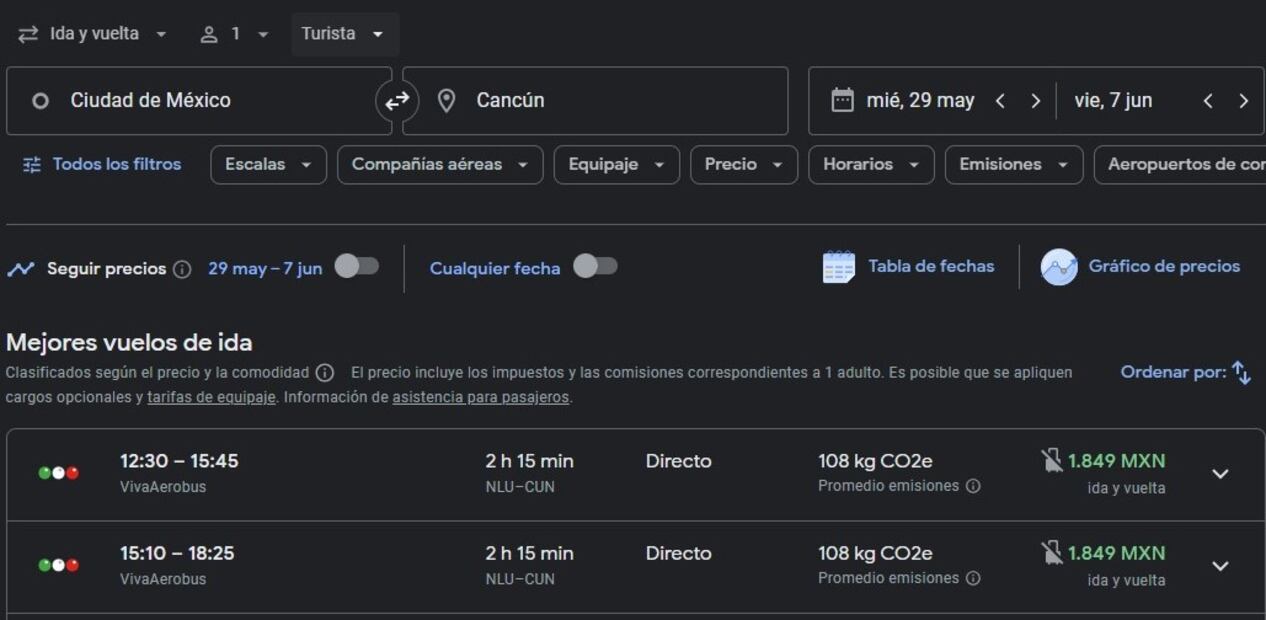This screenshot has width=1266, height=620.
Task: Open the Tabla de fechas calendar icon
Action: [838, 267]
